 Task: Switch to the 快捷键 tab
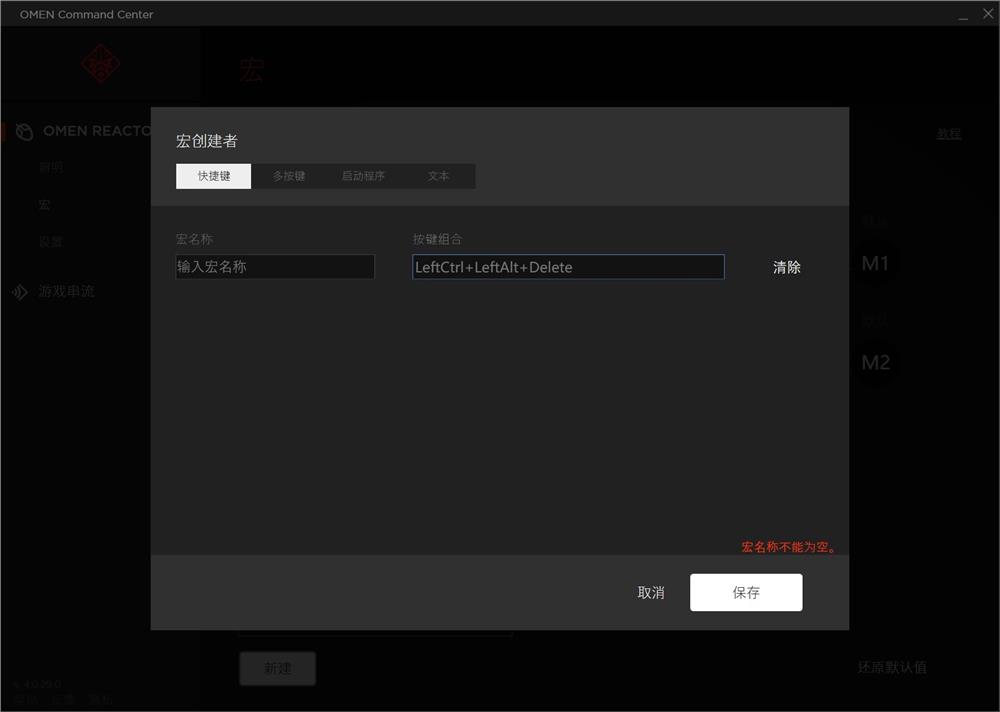coord(212,175)
